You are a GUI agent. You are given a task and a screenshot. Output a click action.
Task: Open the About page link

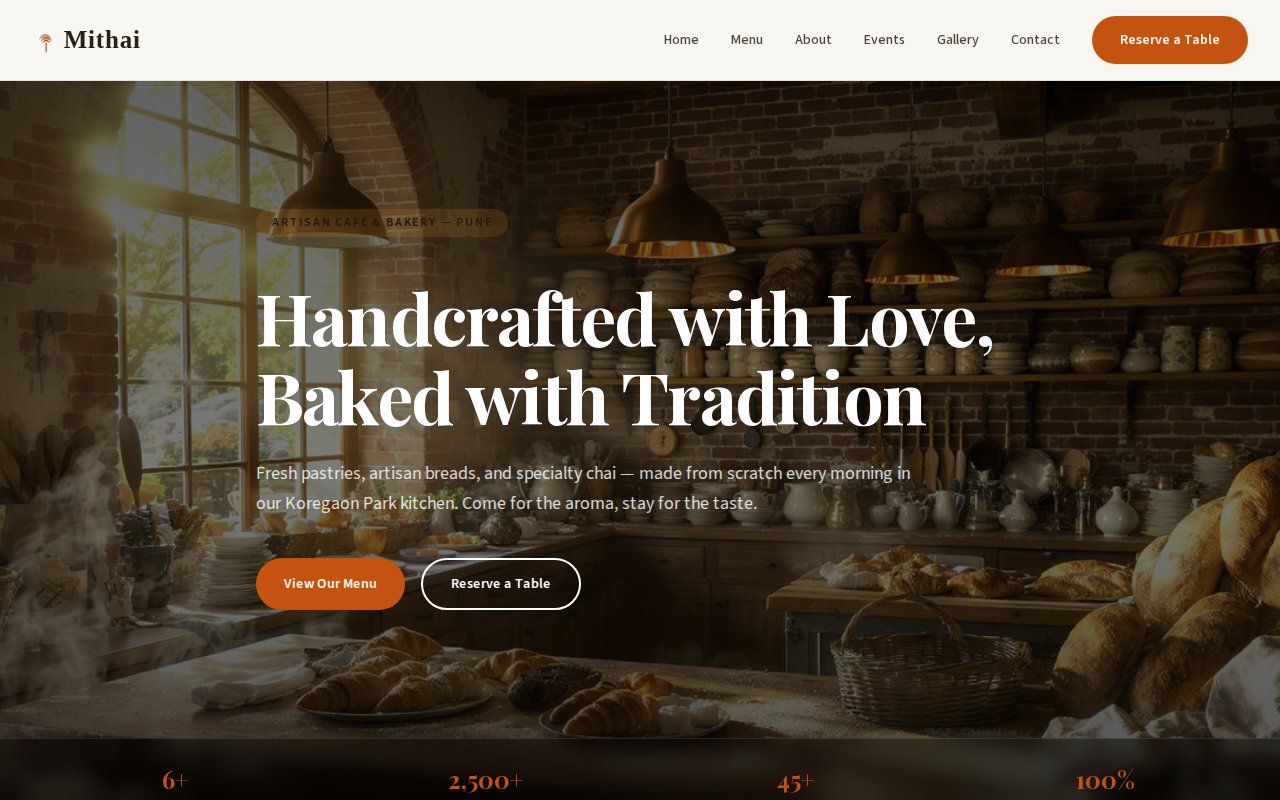coord(813,40)
